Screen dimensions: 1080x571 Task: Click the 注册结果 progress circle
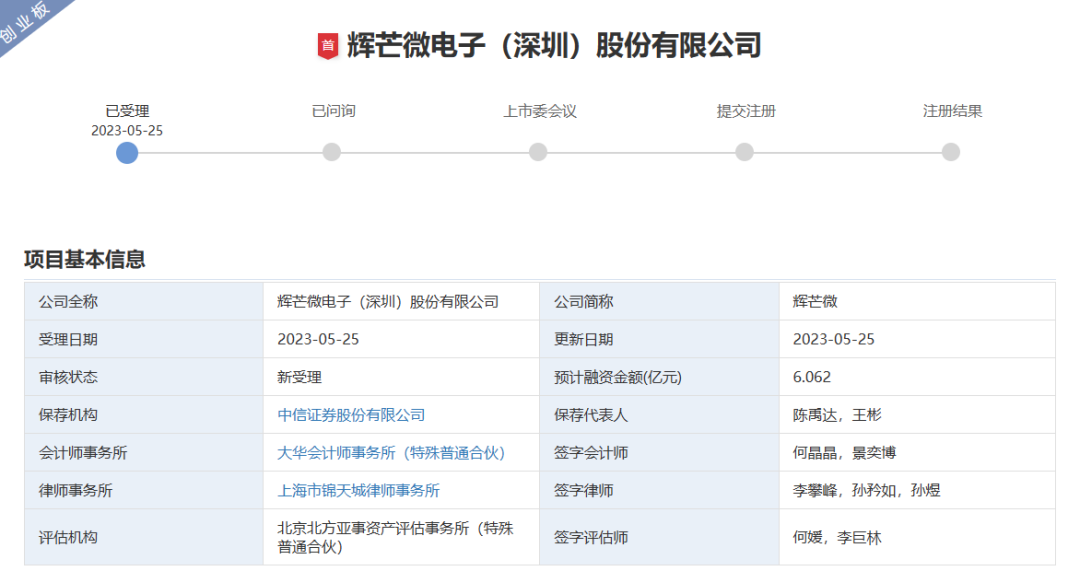(x=951, y=152)
